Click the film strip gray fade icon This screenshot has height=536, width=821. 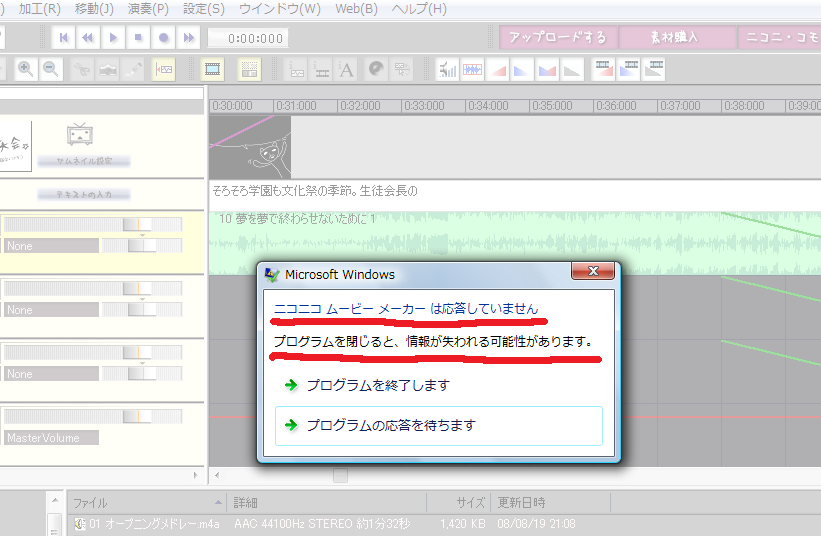click(654, 69)
